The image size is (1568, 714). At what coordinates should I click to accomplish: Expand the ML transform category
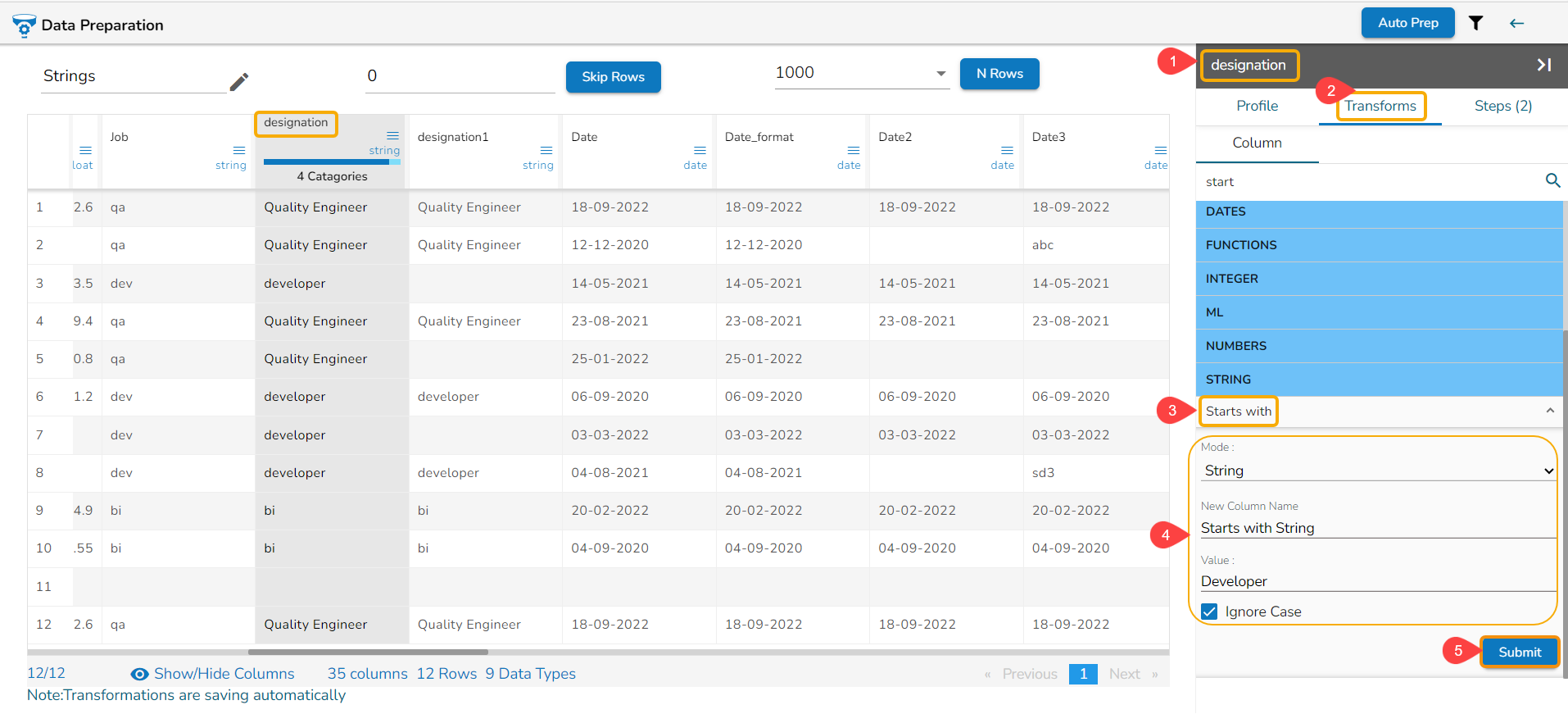tap(1379, 312)
